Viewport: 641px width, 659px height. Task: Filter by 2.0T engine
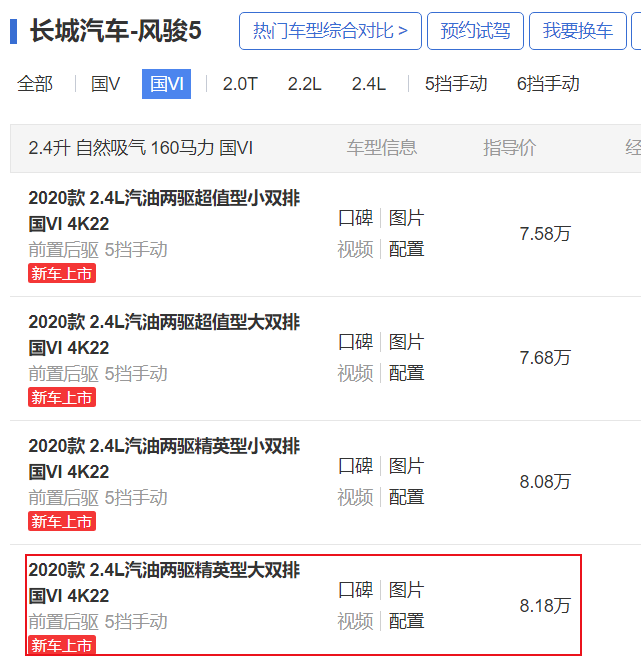pos(240,84)
